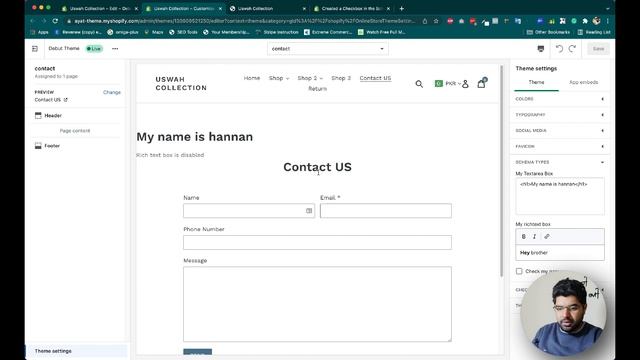Click the Return navigation link
Screen dimensions: 640x360
coord(318,89)
